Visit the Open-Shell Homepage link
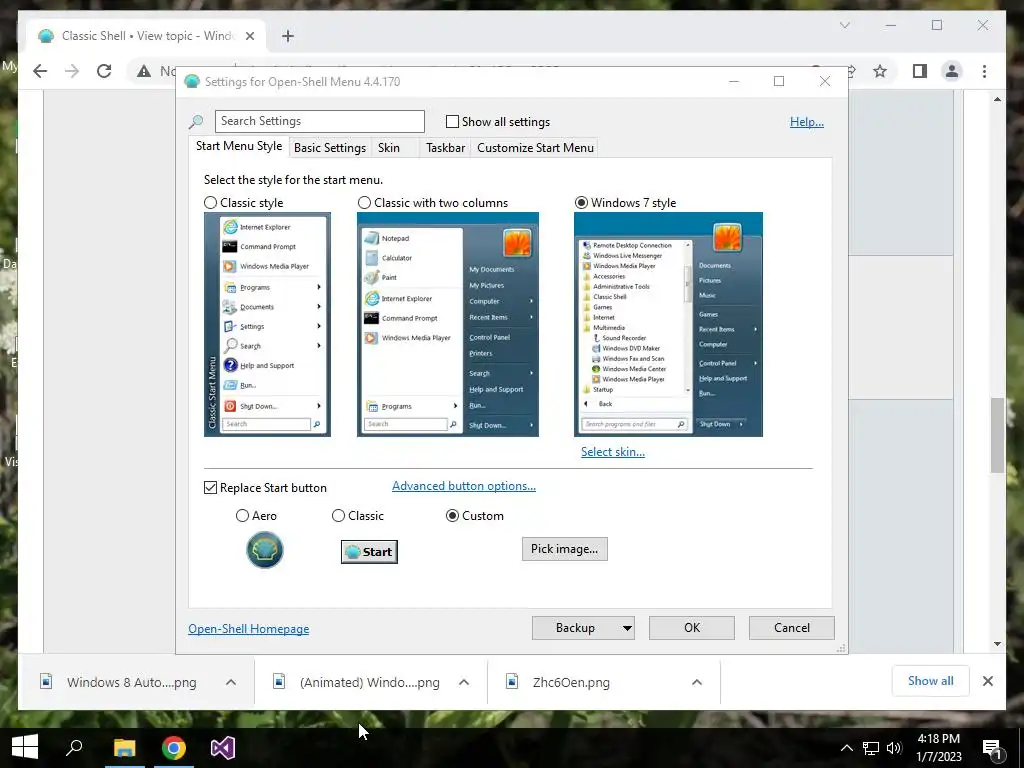Screen dimensions: 1024x768 coord(249,629)
